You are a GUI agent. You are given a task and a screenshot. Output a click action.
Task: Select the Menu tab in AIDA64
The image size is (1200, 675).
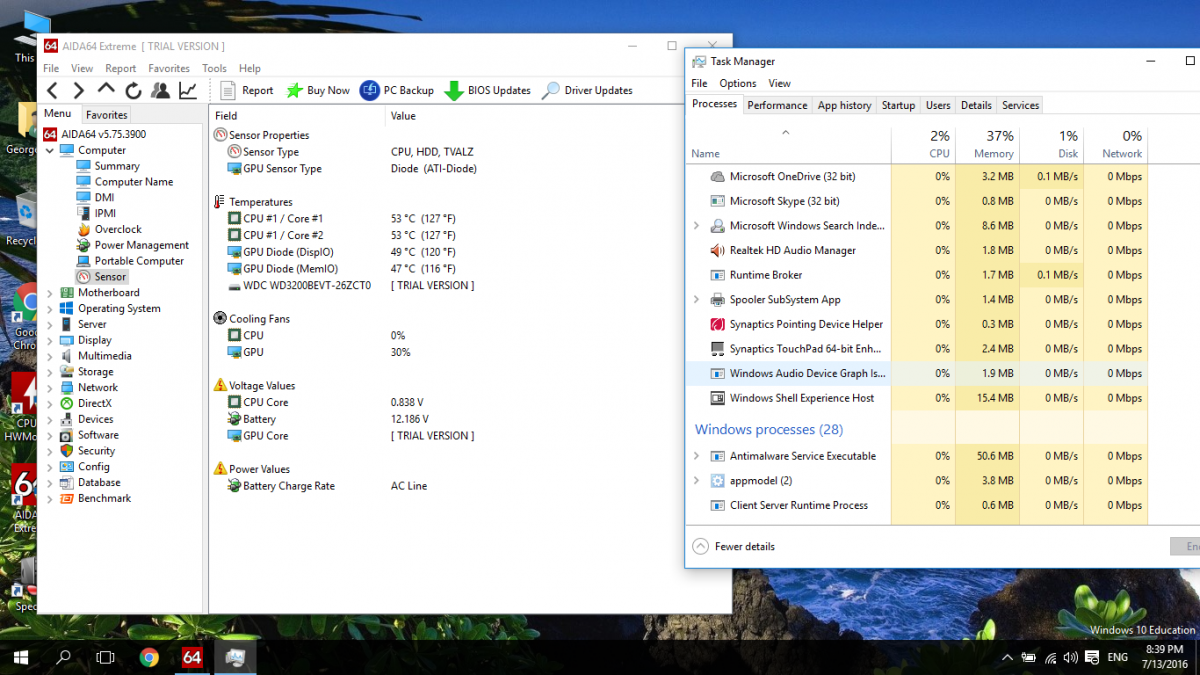pos(58,114)
